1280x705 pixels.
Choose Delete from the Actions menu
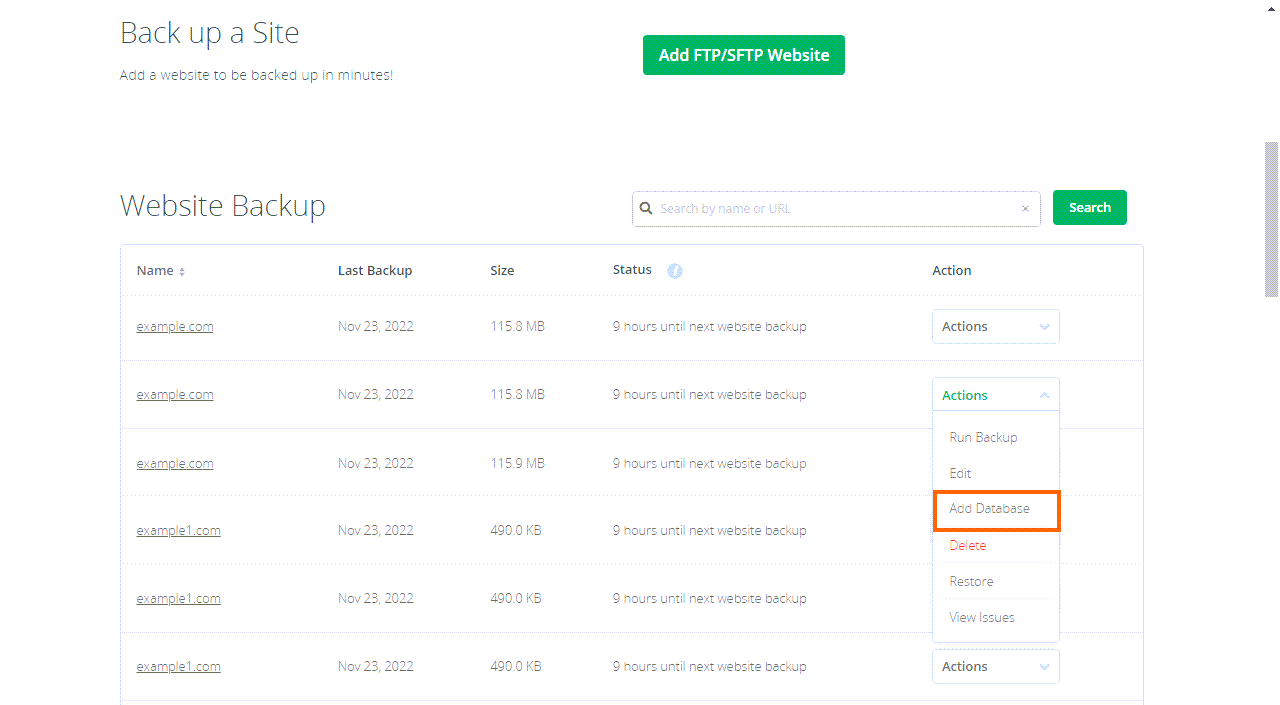point(967,545)
